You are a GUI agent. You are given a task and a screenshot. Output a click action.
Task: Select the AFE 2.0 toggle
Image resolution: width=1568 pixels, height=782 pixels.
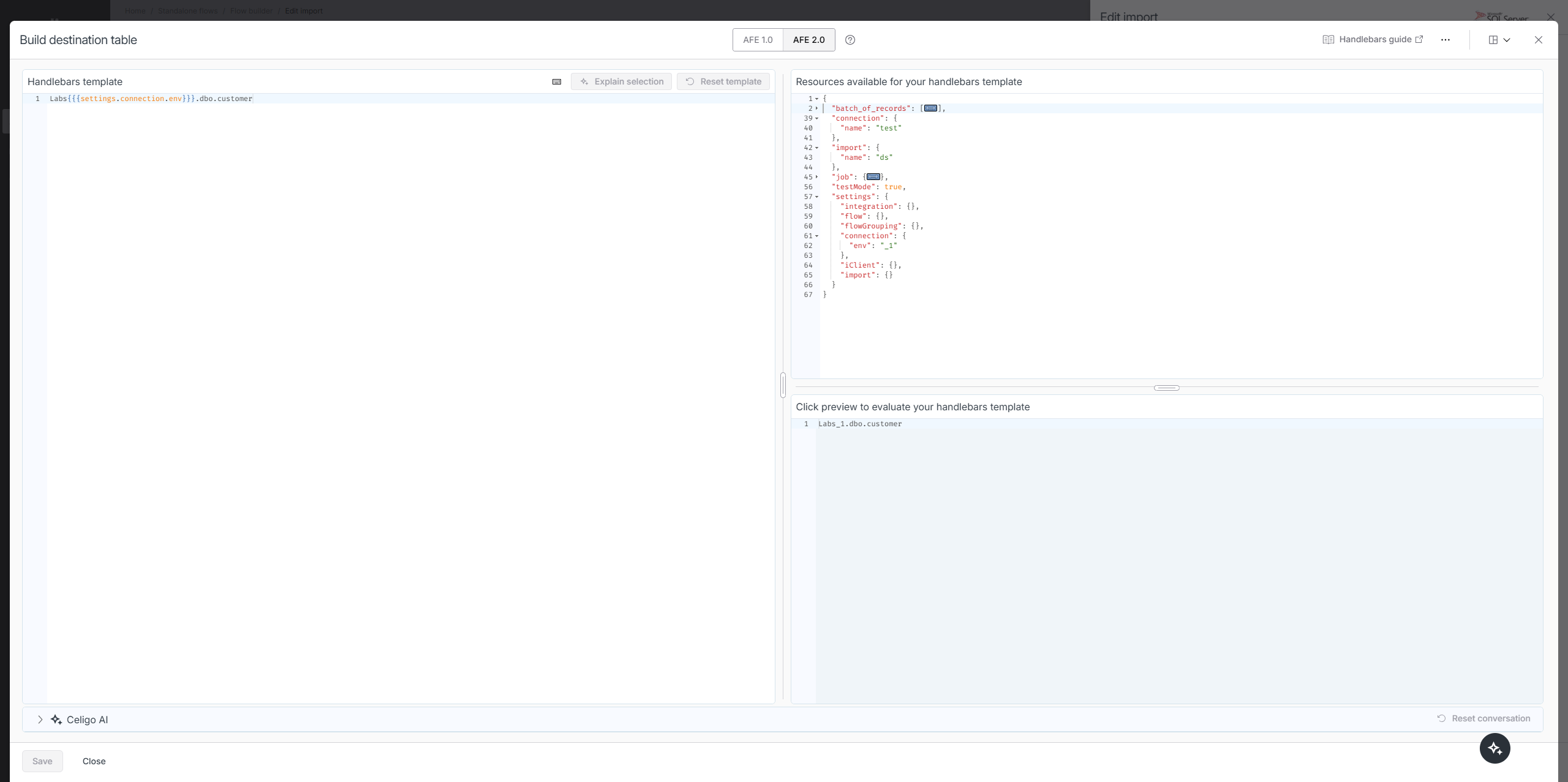[809, 40]
